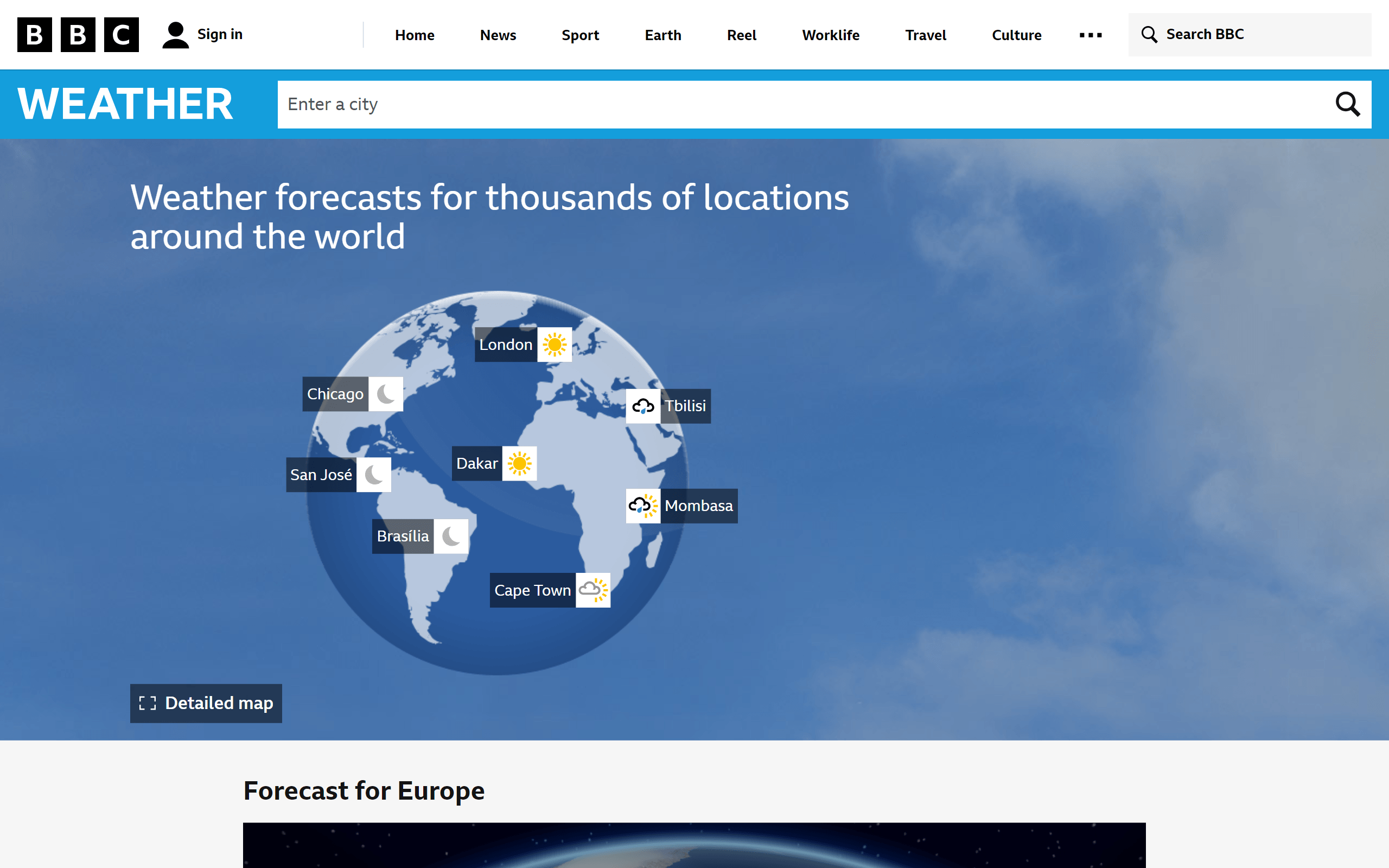Image resolution: width=1389 pixels, height=868 pixels.
Task: Sign in to BBC account
Action: [x=200, y=34]
